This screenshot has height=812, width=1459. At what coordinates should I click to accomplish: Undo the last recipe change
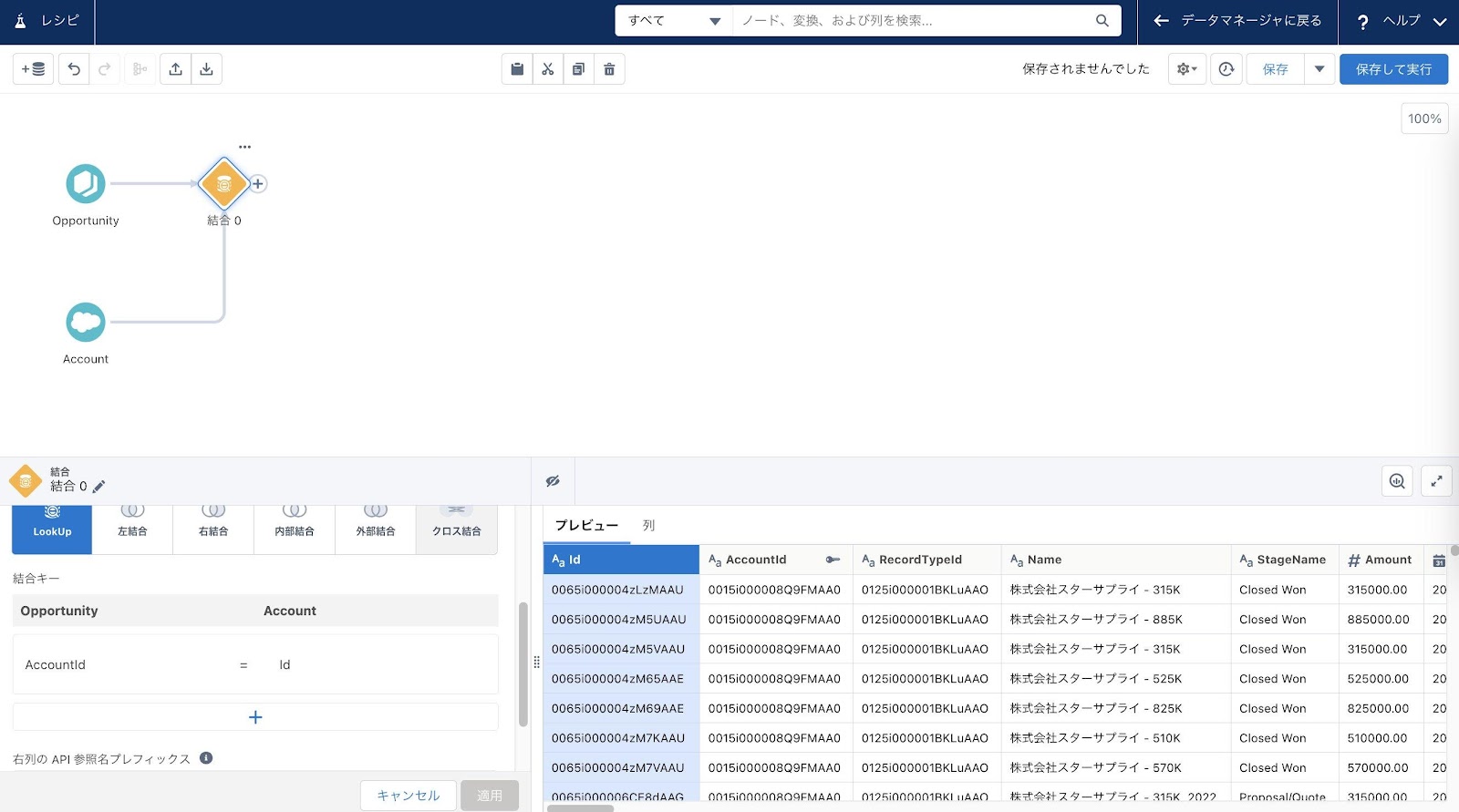point(74,69)
